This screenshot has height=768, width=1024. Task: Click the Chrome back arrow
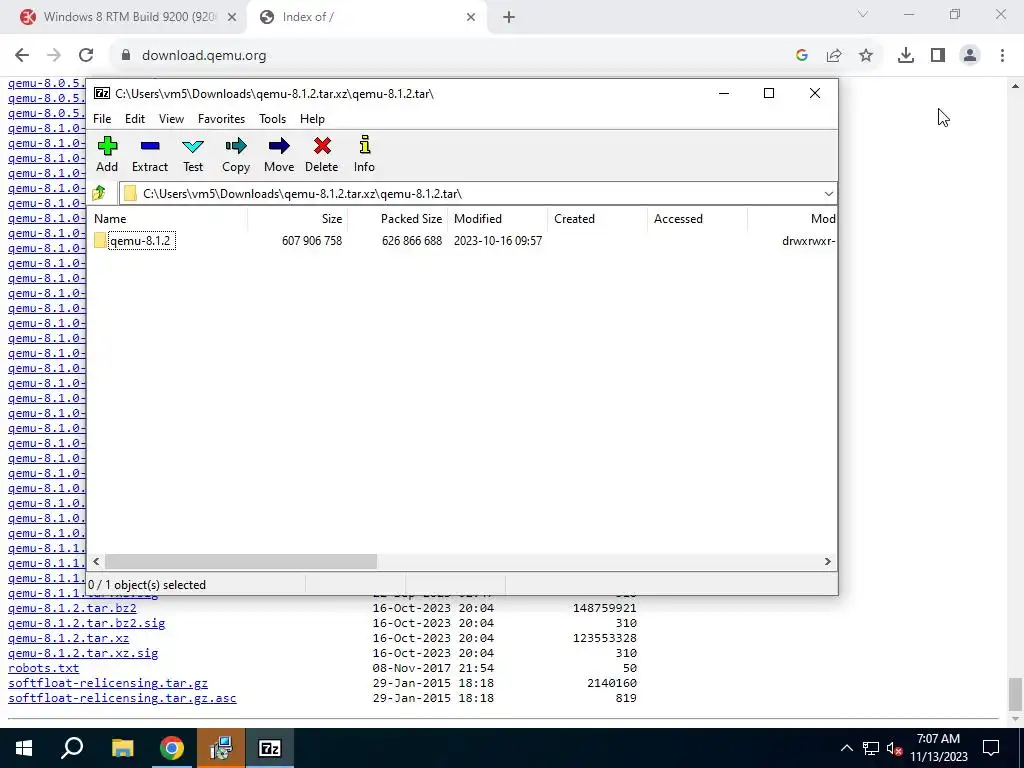tap(22, 56)
